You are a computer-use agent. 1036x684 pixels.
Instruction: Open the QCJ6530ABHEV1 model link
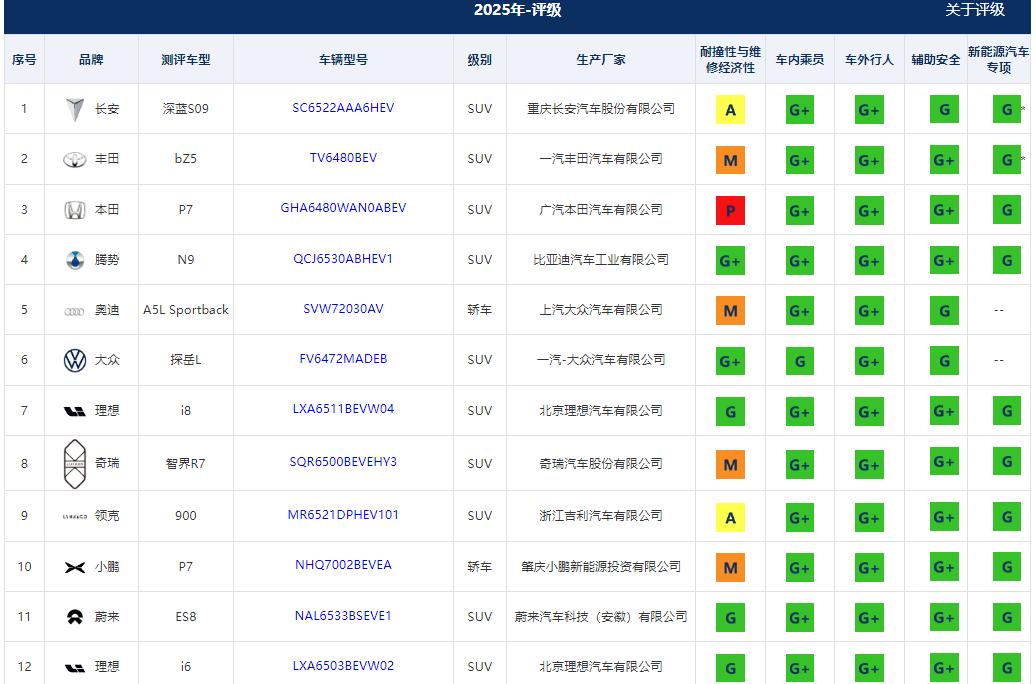[343, 259]
